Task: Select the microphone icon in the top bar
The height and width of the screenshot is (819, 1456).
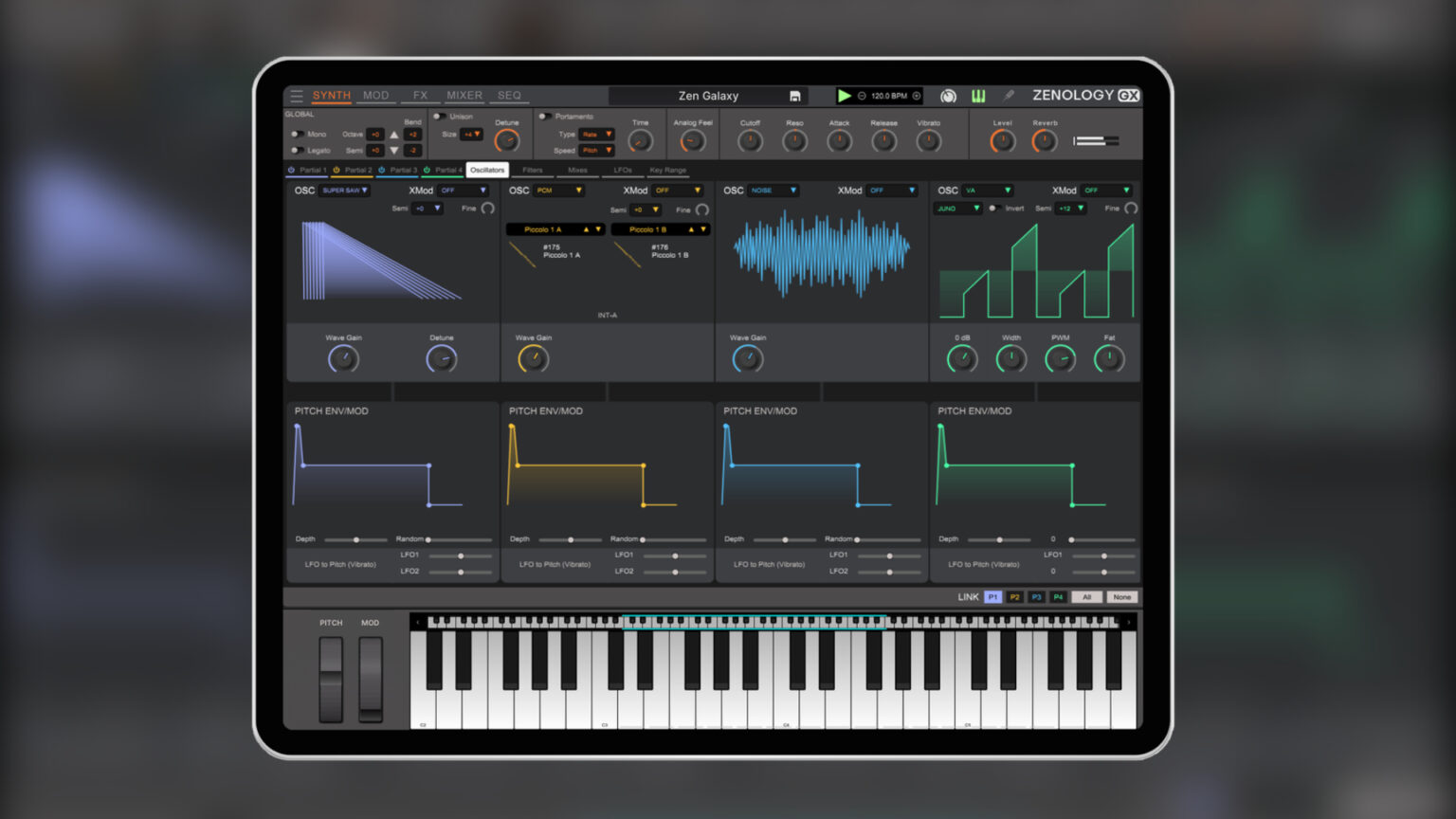Action: tap(1007, 95)
